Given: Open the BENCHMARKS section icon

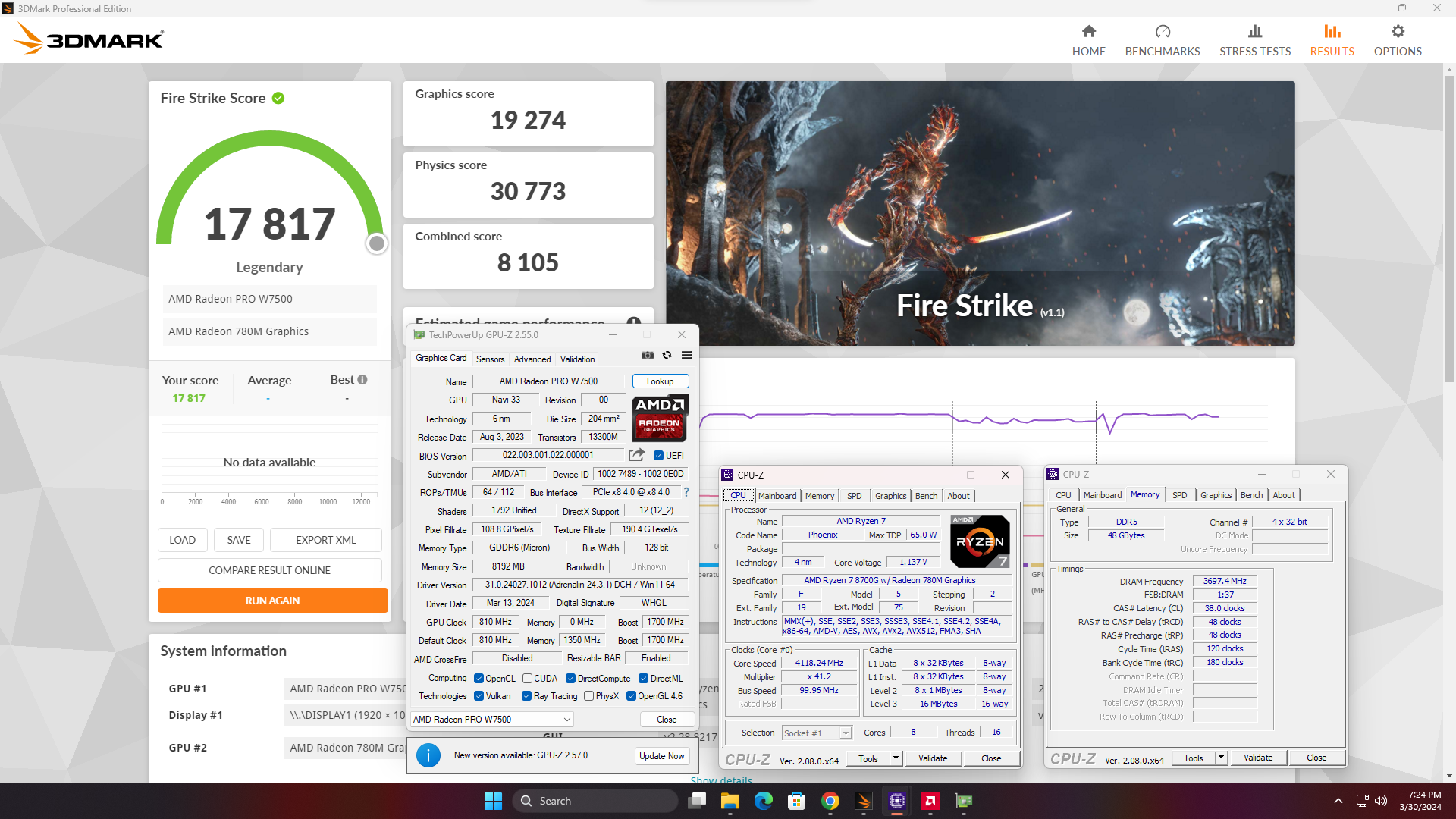Looking at the screenshot, I should point(1163,31).
